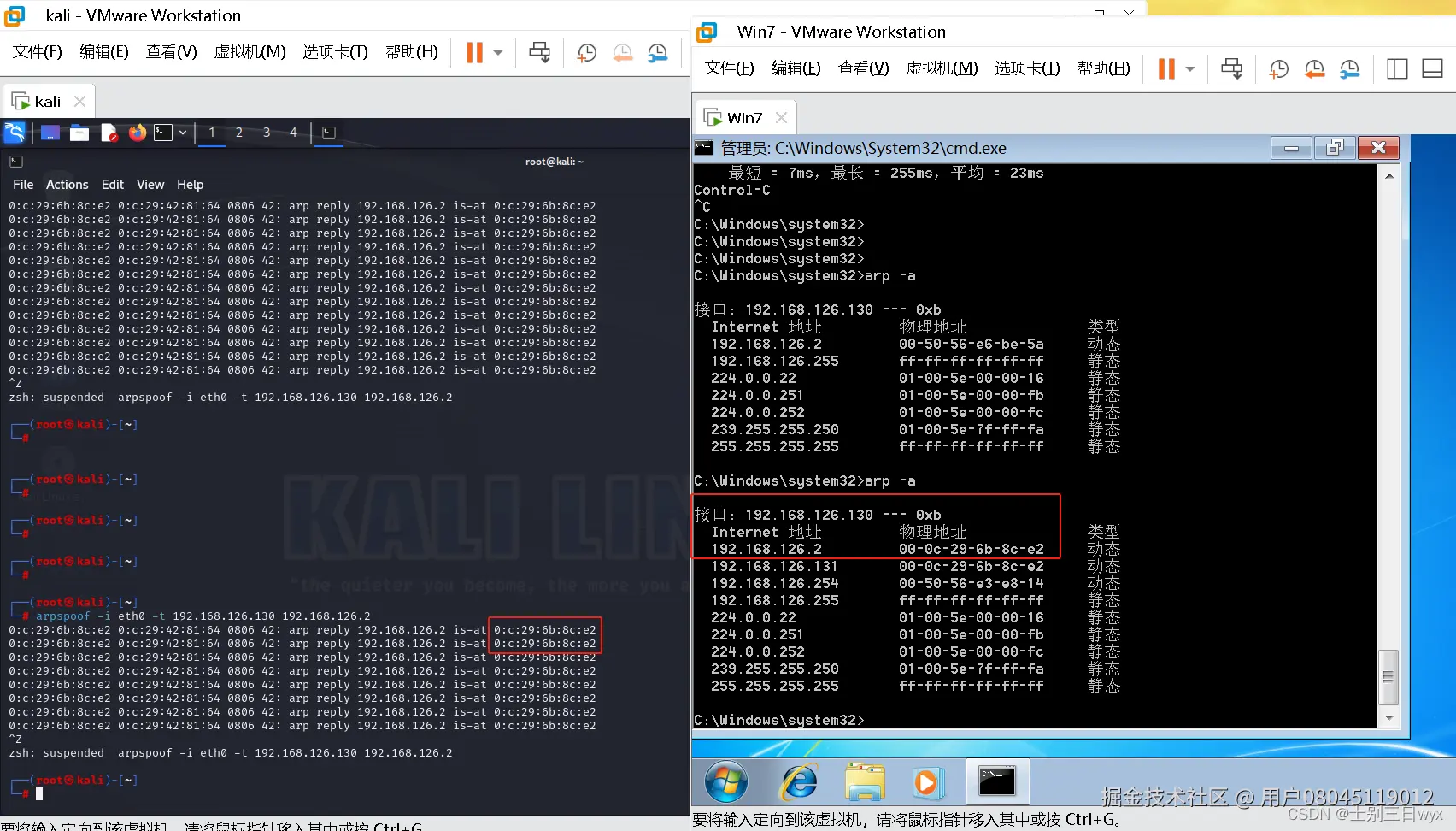Take a snapshot in the Win7 window

point(1278,68)
